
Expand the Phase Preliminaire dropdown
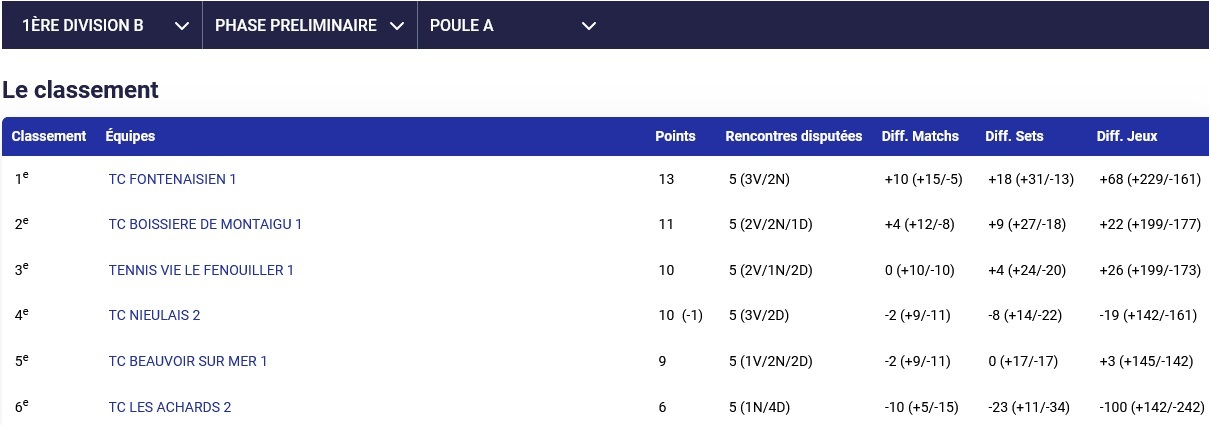(308, 26)
